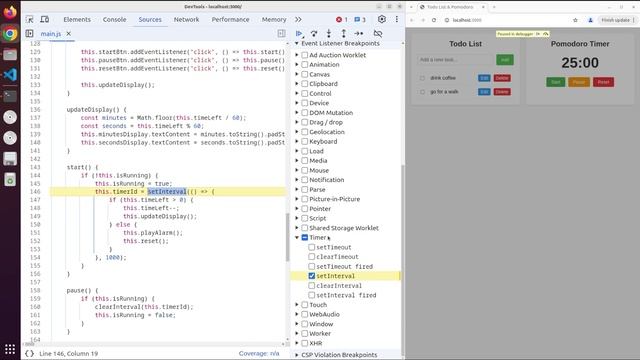Click the green Add task button
Screen dimensions: 640x360
click(505, 60)
